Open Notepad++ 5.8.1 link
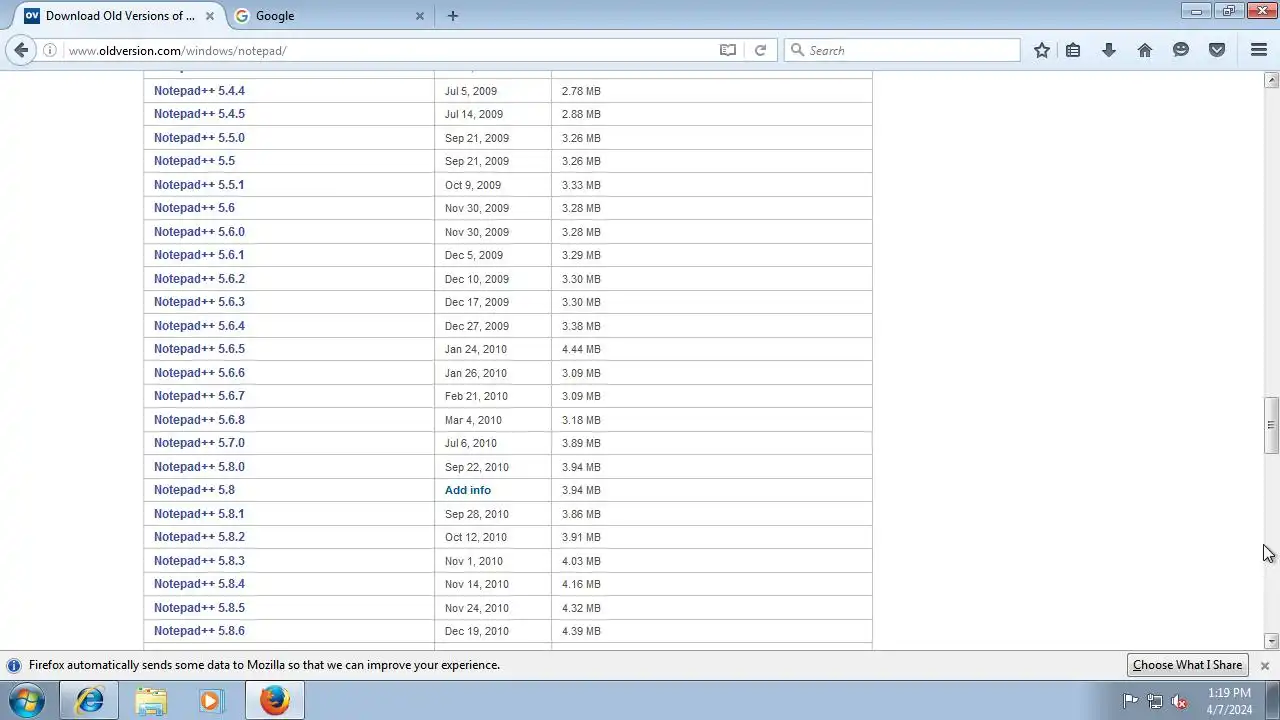This screenshot has height=720, width=1280. pos(199,514)
